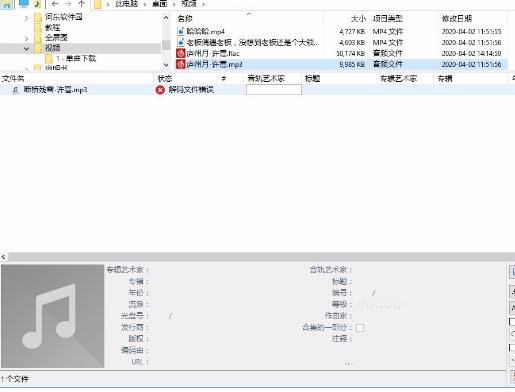This screenshot has height=392, width=515.
Task: Click the 4,727 KB size value
Action: tap(352, 32)
